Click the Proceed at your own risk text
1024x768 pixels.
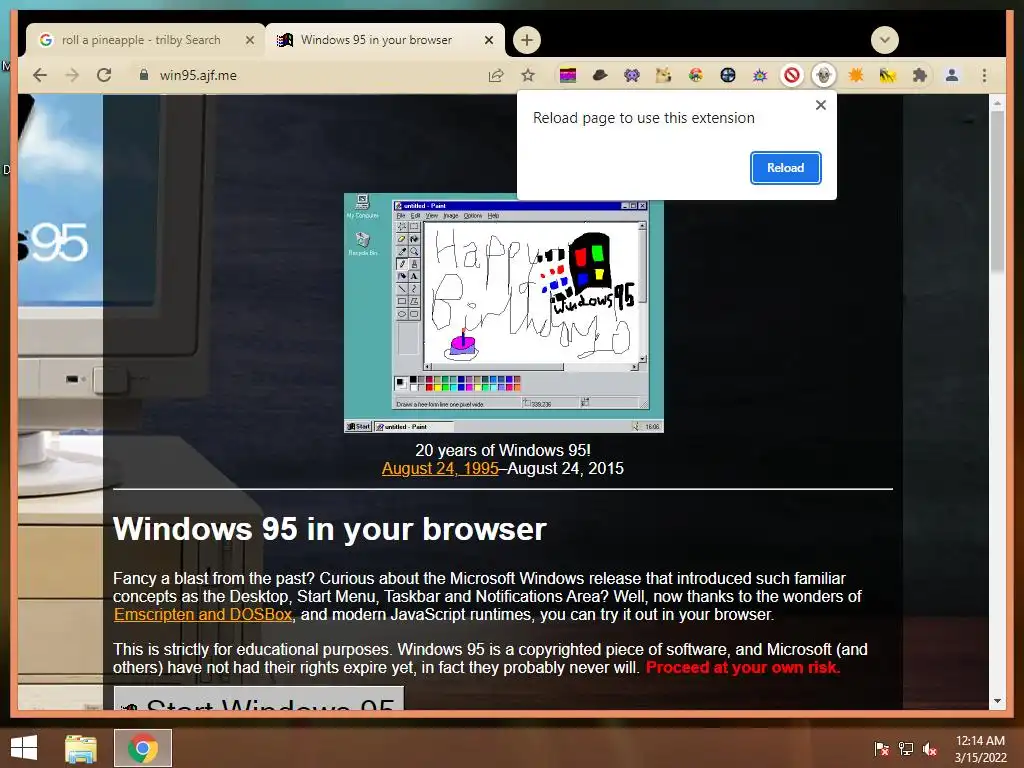743,667
